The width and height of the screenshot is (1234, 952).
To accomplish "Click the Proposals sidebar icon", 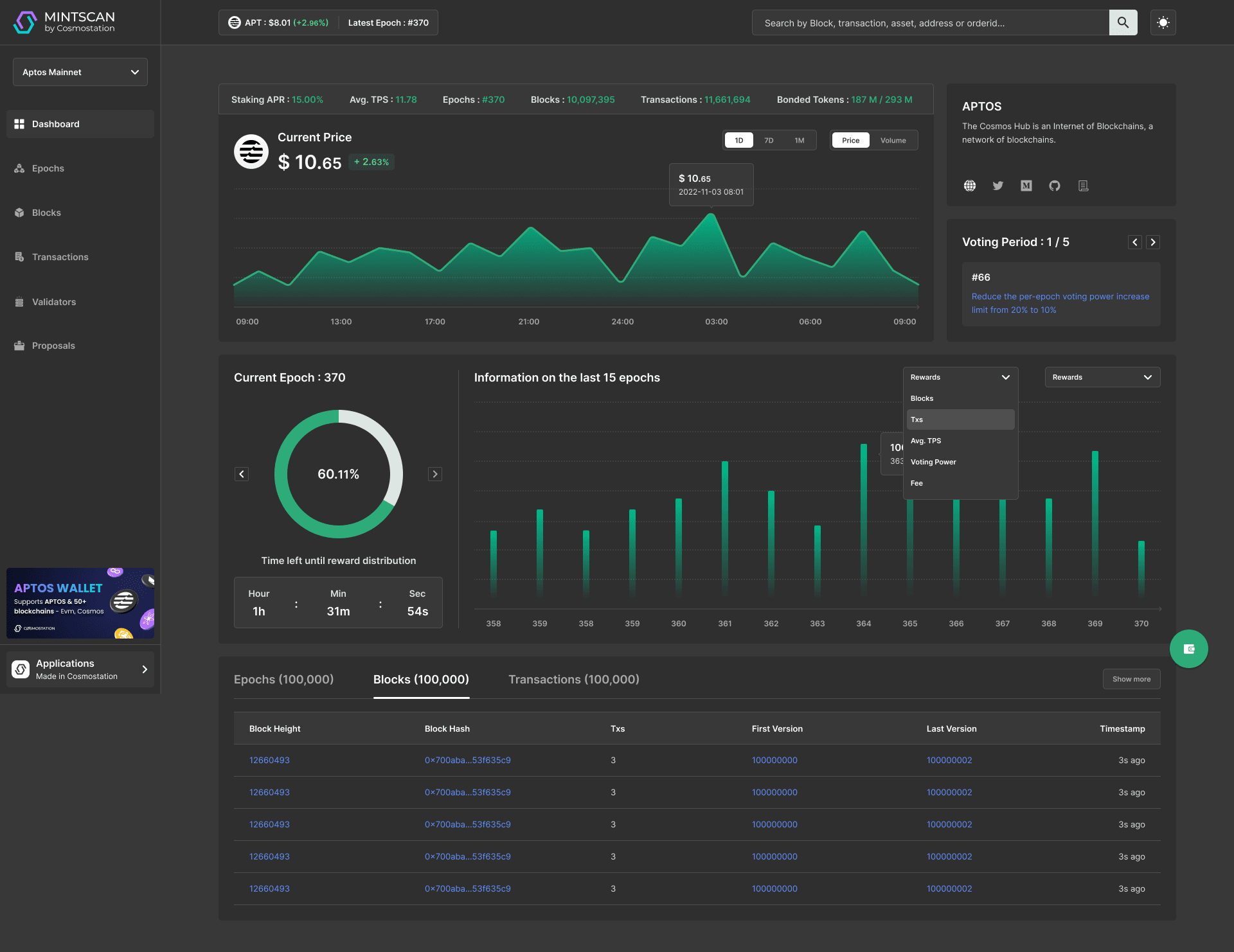I will tap(19, 346).
